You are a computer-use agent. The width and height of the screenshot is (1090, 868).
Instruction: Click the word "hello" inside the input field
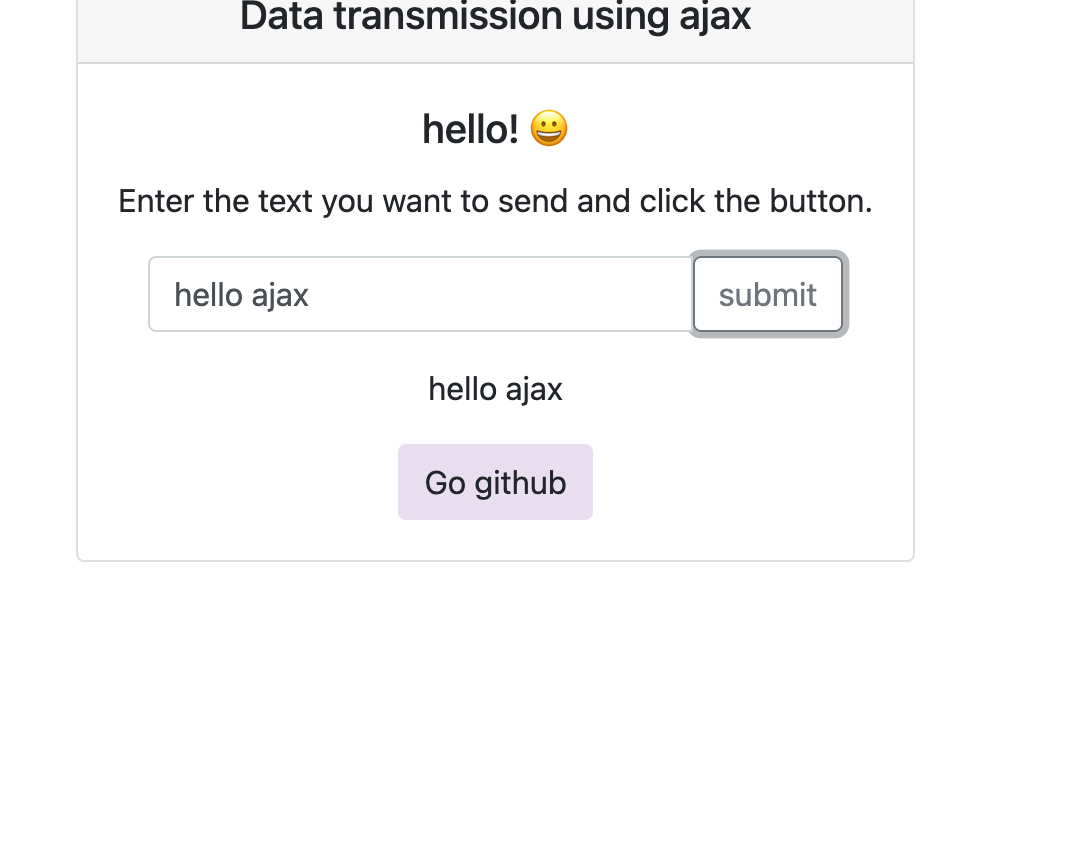coord(208,295)
